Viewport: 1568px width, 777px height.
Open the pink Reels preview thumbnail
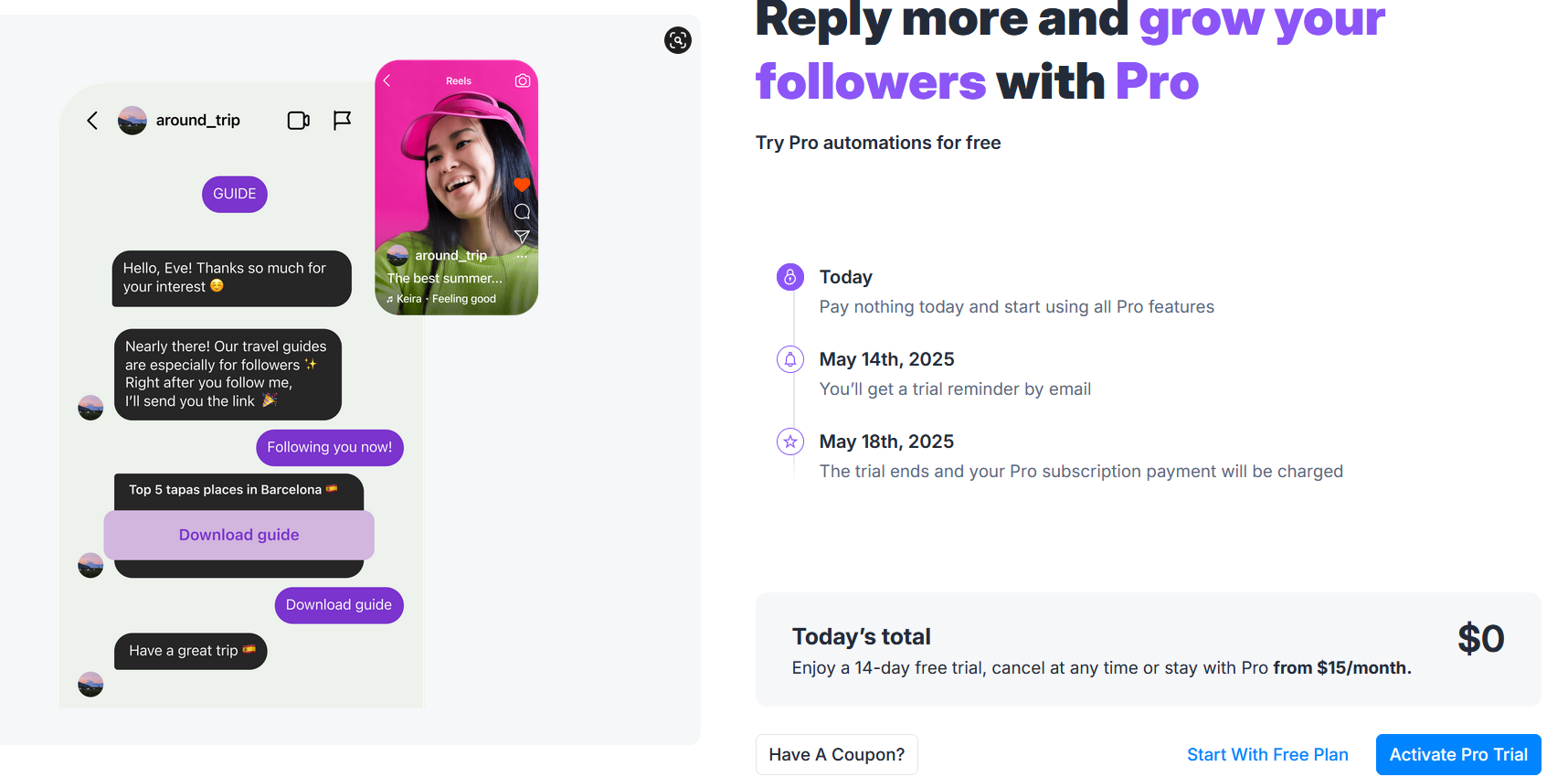tap(457, 187)
